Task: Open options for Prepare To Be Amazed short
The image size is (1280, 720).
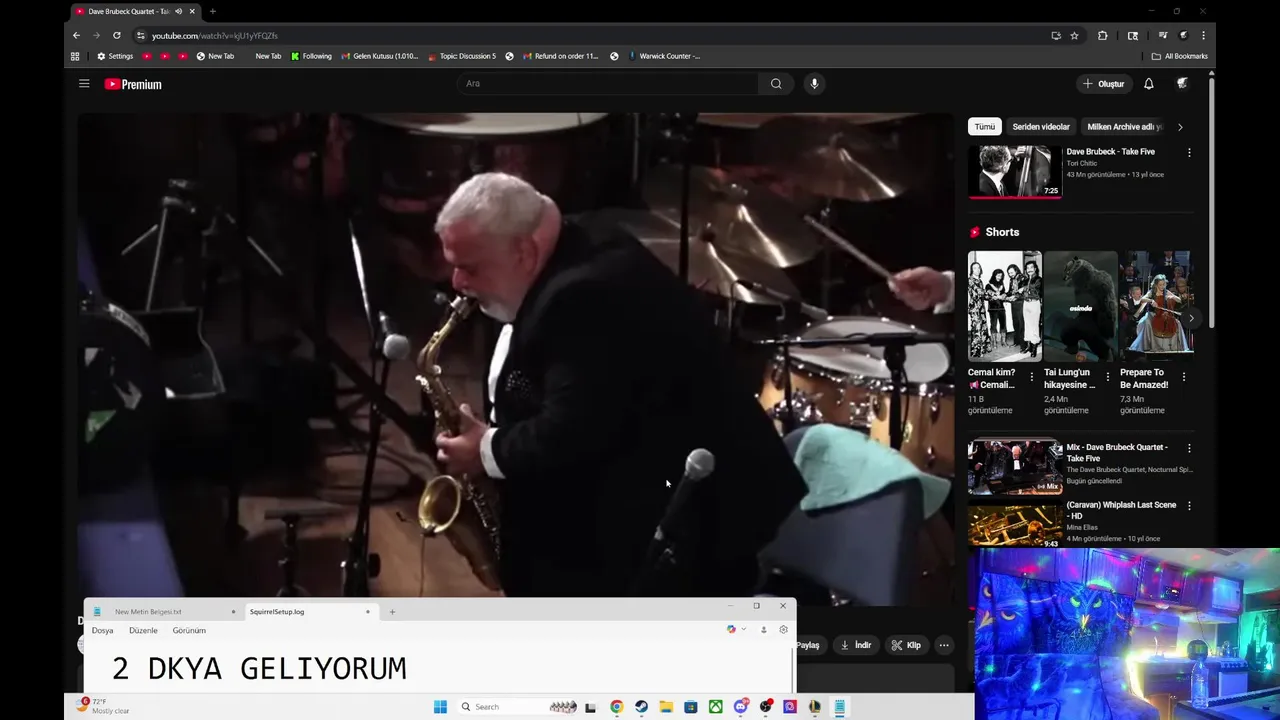Action: 1184,377
